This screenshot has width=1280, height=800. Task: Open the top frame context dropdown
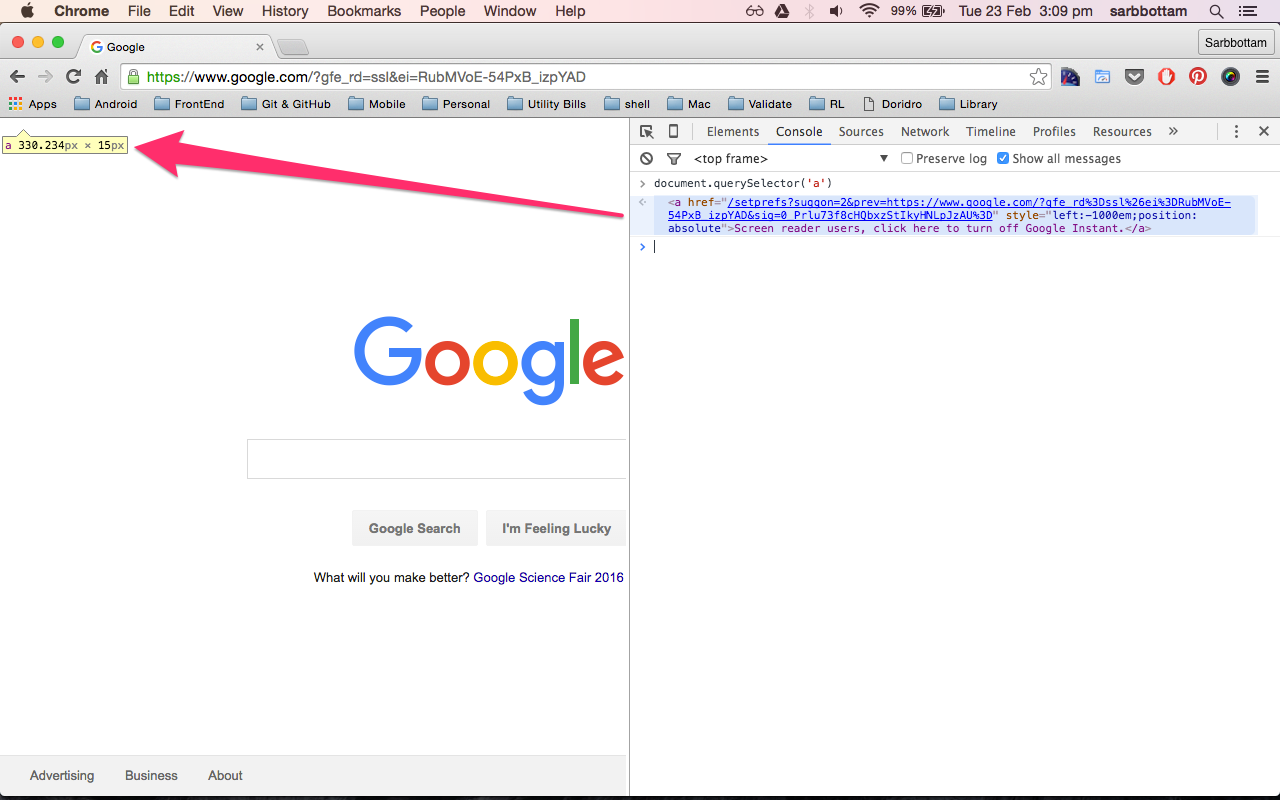coord(791,158)
